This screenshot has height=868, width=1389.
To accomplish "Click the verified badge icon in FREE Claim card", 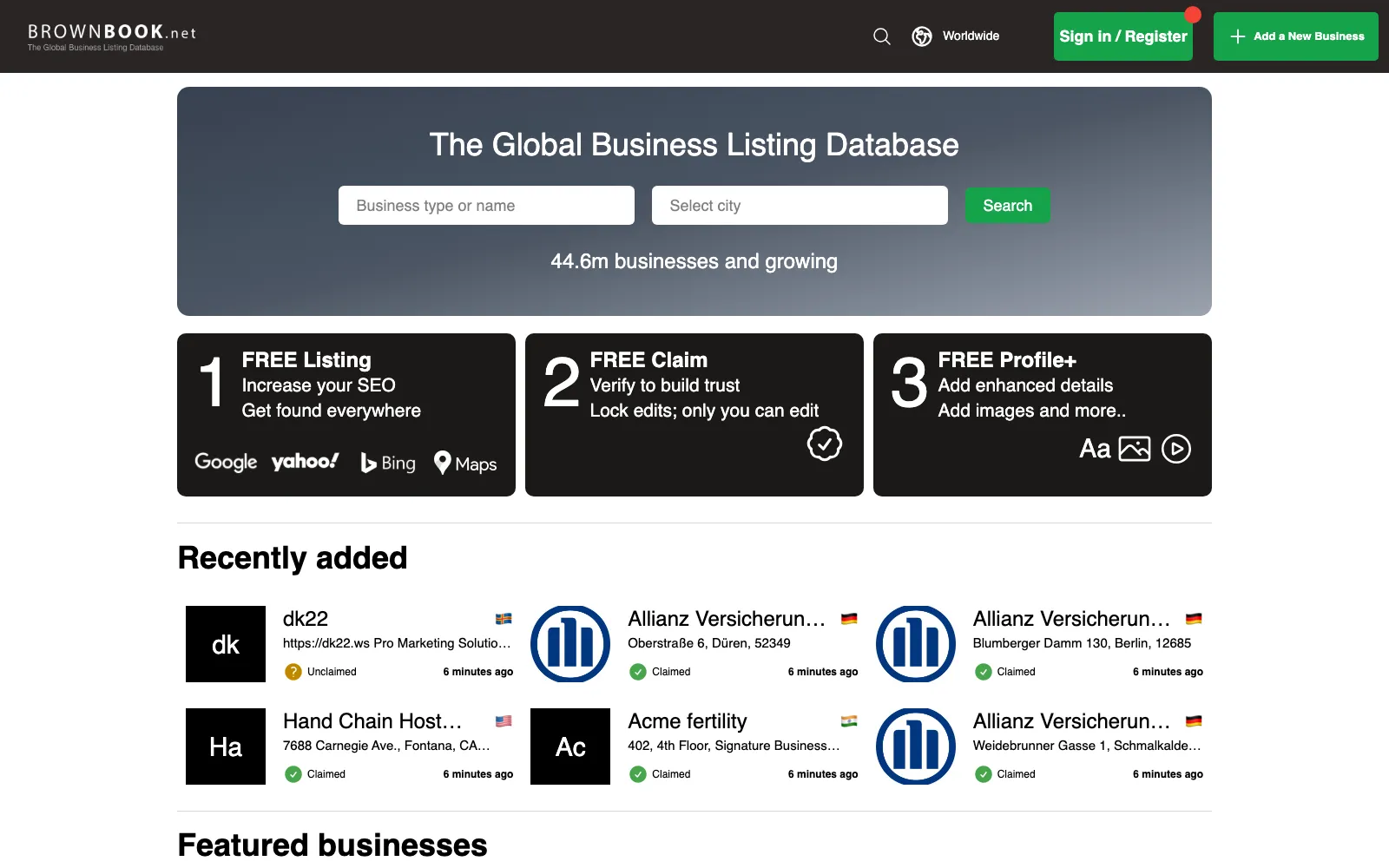I will click(825, 444).
